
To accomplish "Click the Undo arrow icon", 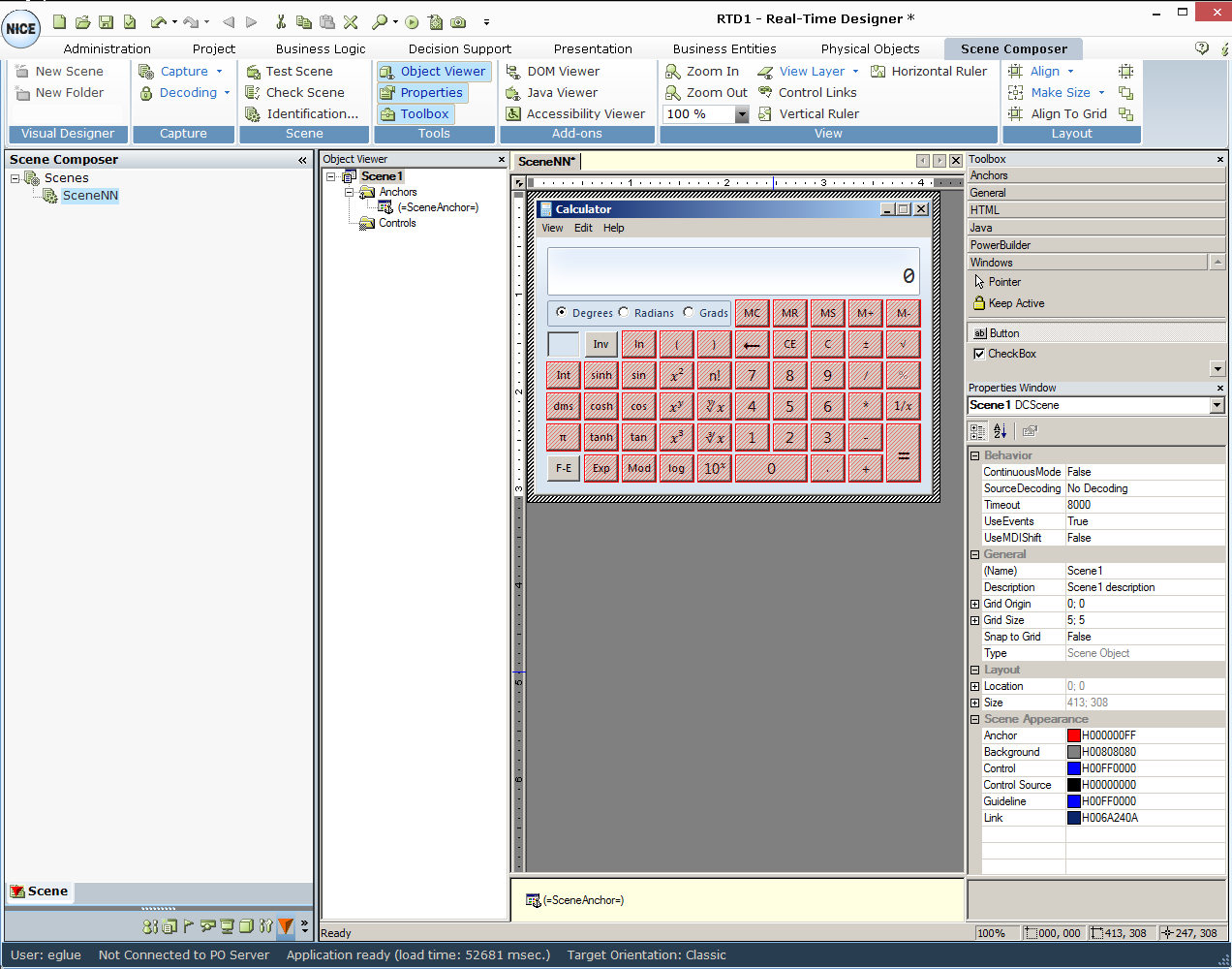I will (158, 21).
